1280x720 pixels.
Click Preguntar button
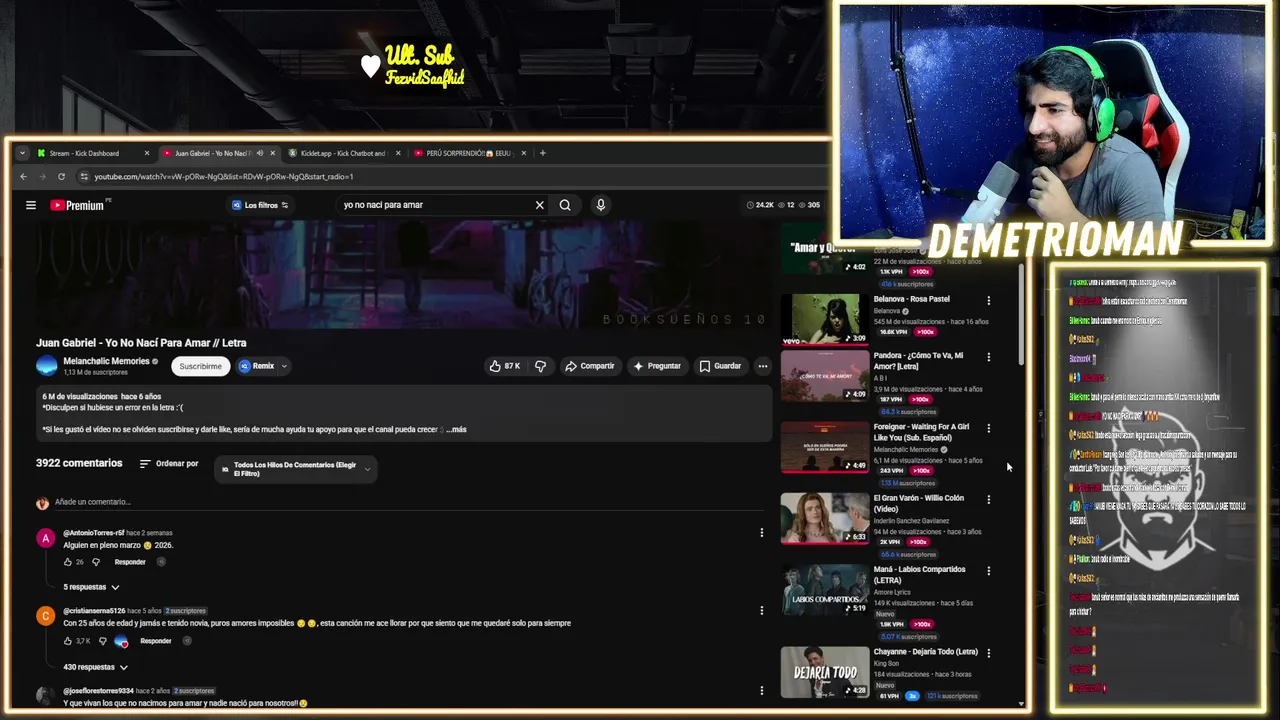pyautogui.click(x=656, y=366)
